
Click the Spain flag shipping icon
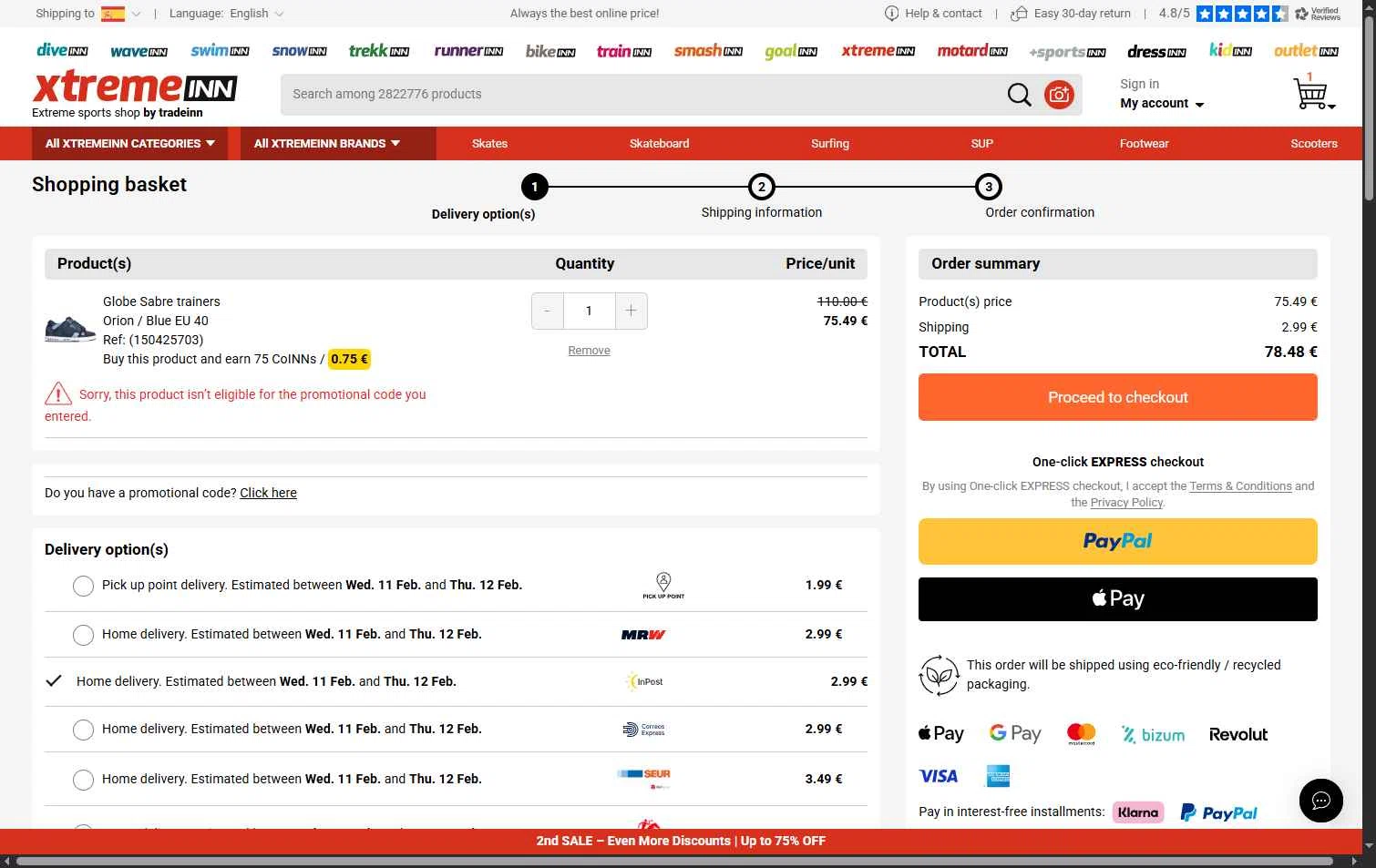tap(113, 14)
